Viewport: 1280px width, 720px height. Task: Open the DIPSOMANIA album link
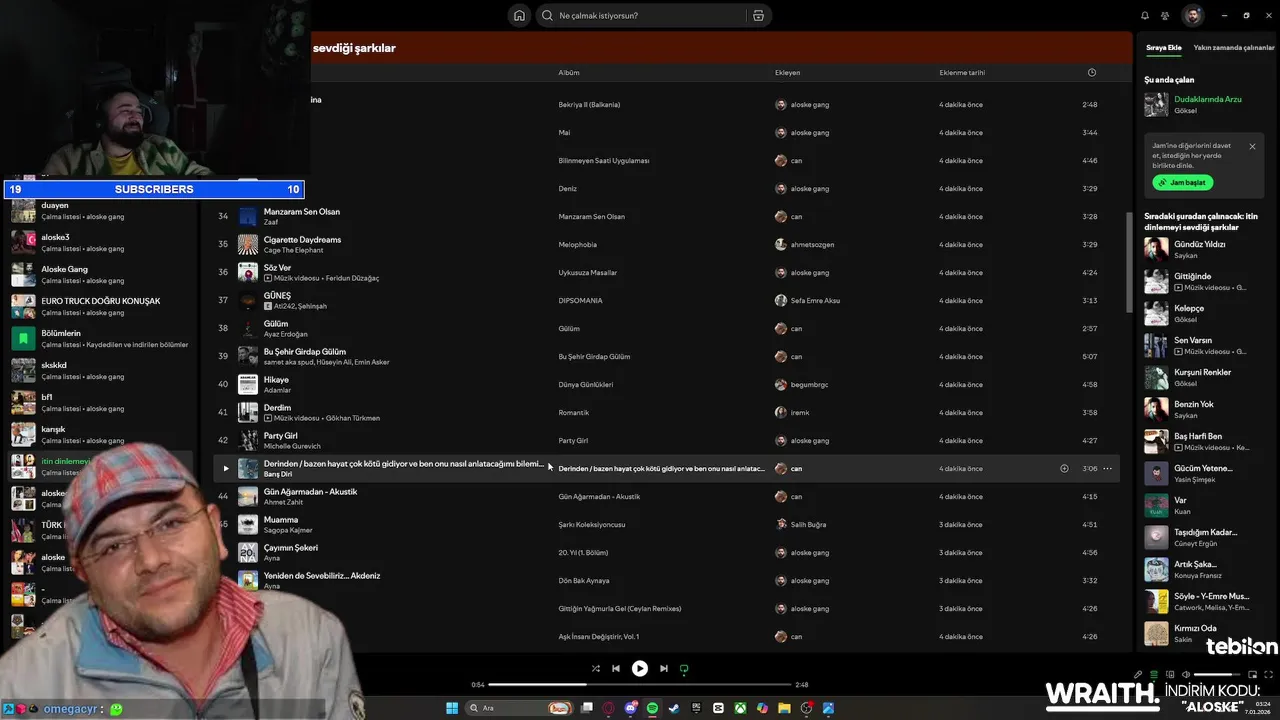click(x=579, y=300)
